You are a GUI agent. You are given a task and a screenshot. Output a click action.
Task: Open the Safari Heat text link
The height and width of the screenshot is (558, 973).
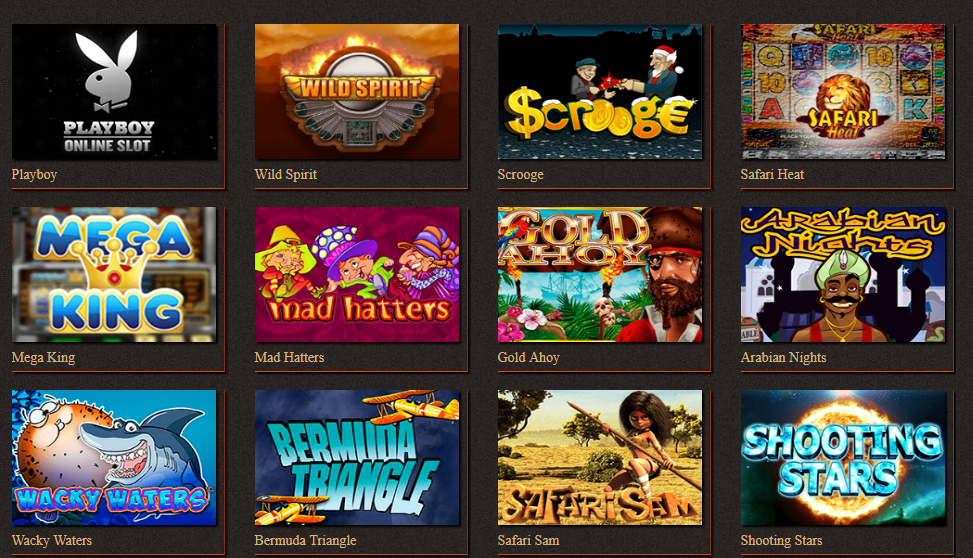772,174
